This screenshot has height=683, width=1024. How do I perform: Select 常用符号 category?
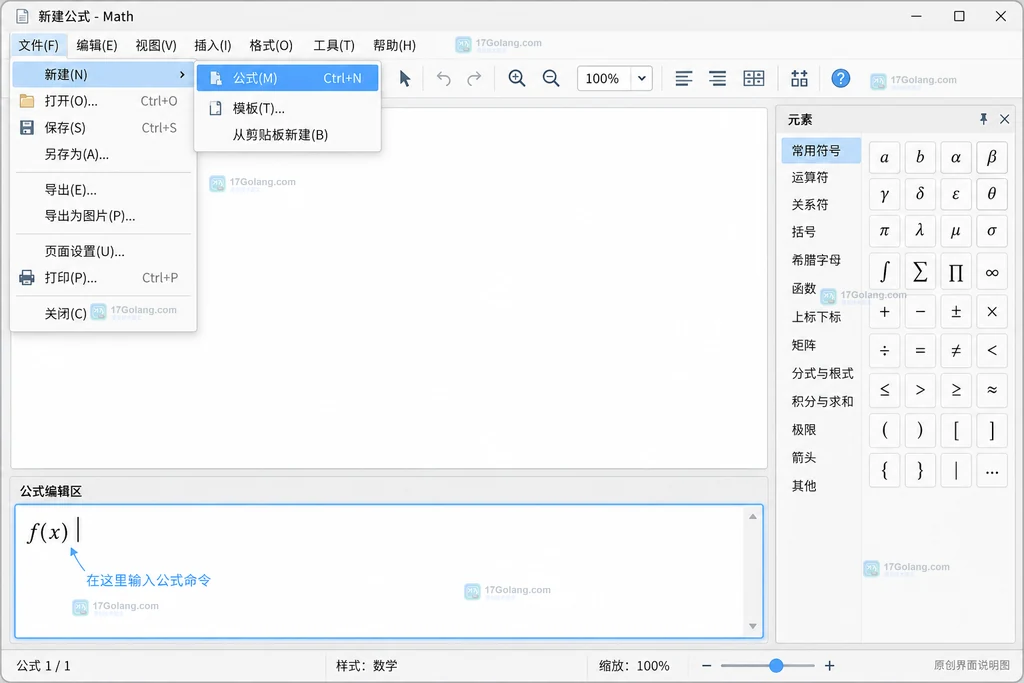pos(821,151)
